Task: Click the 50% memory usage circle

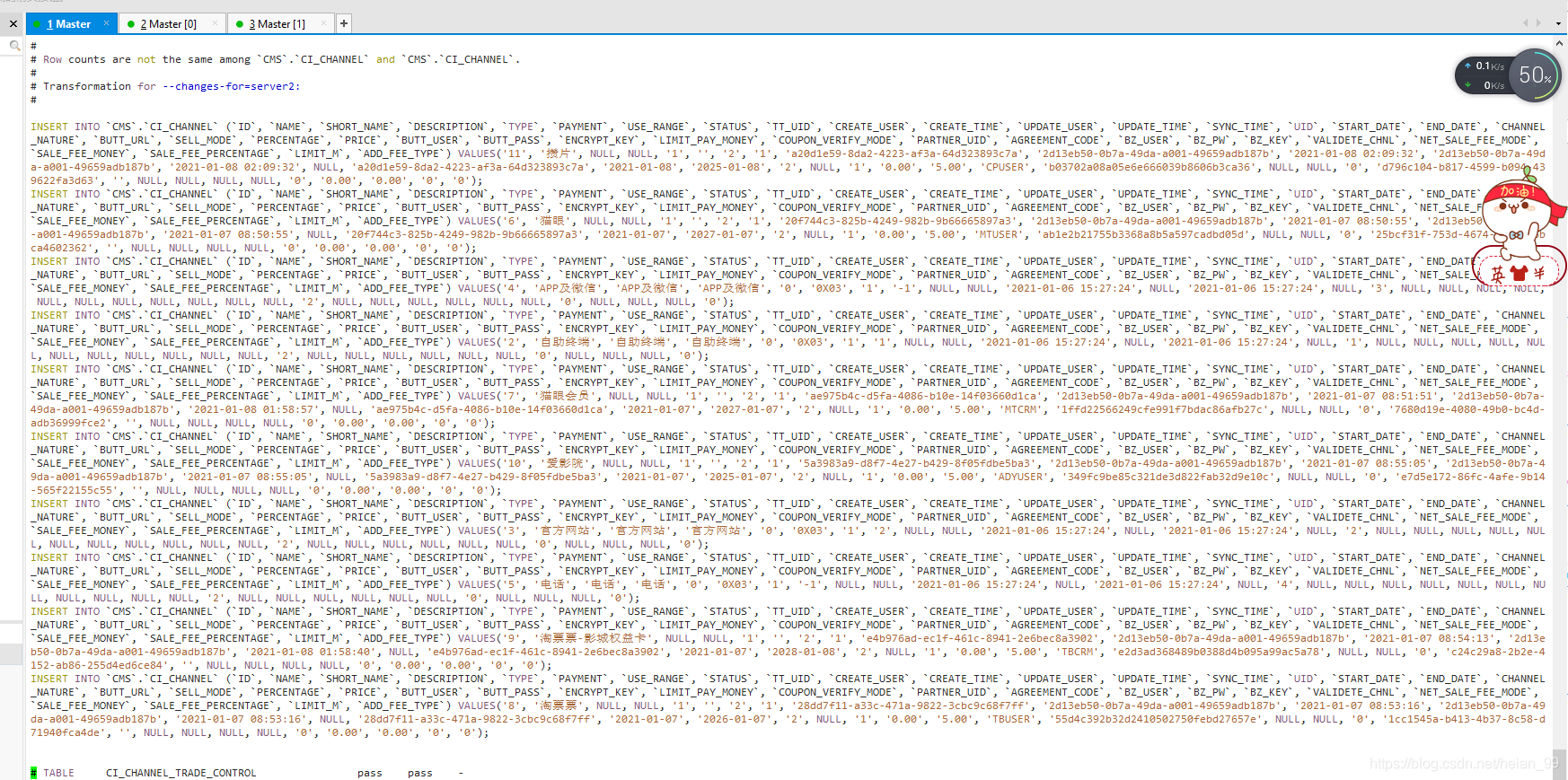Action: (1534, 75)
